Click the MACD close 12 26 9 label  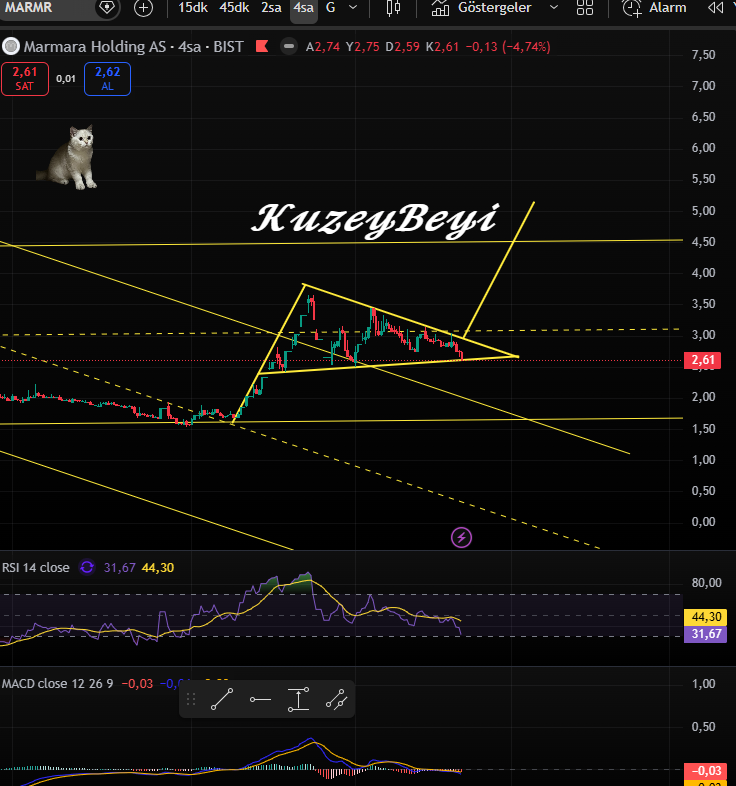pyautogui.click(x=57, y=684)
